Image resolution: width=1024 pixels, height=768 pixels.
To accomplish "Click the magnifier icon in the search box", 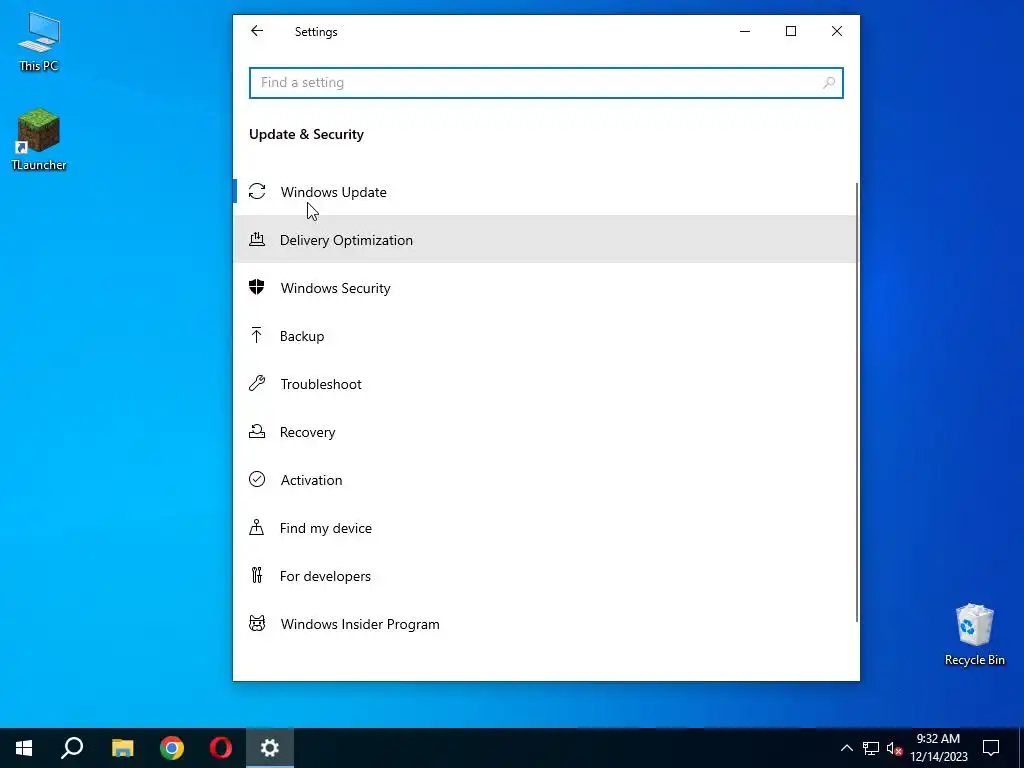I will tap(829, 82).
